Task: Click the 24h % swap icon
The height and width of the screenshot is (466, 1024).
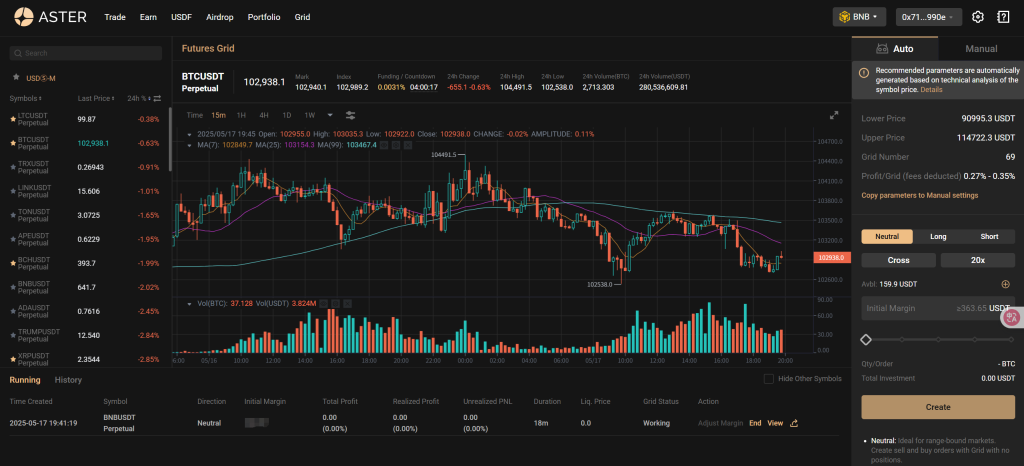Action: coord(157,99)
